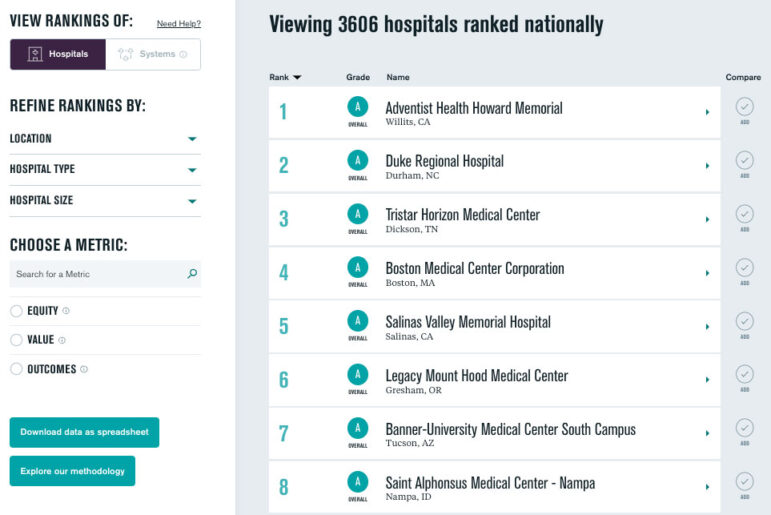
Task: Add Adventist Health Howard Memorial to compare
Action: coord(744,107)
